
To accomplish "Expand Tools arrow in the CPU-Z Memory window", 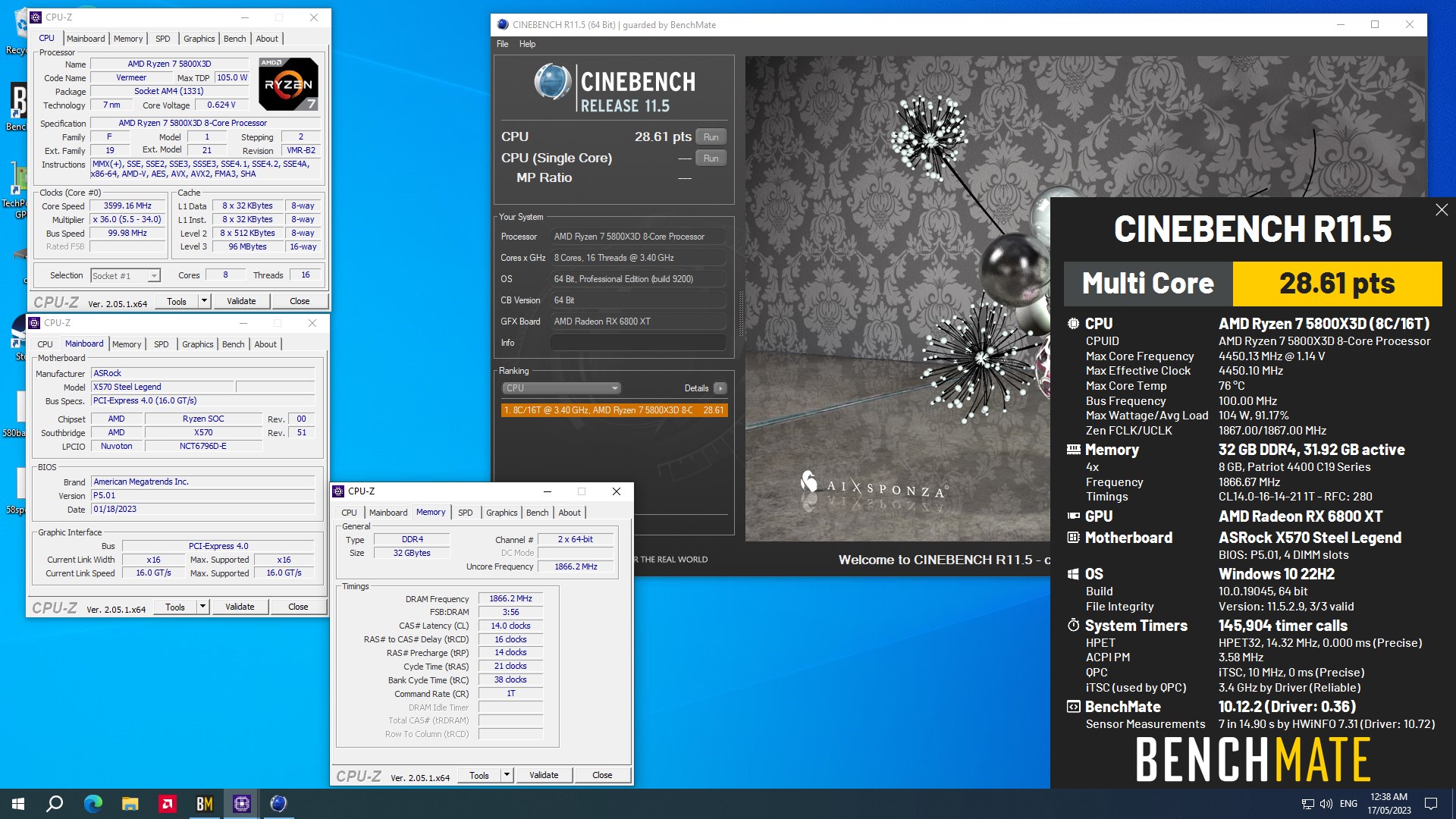I will pyautogui.click(x=507, y=775).
